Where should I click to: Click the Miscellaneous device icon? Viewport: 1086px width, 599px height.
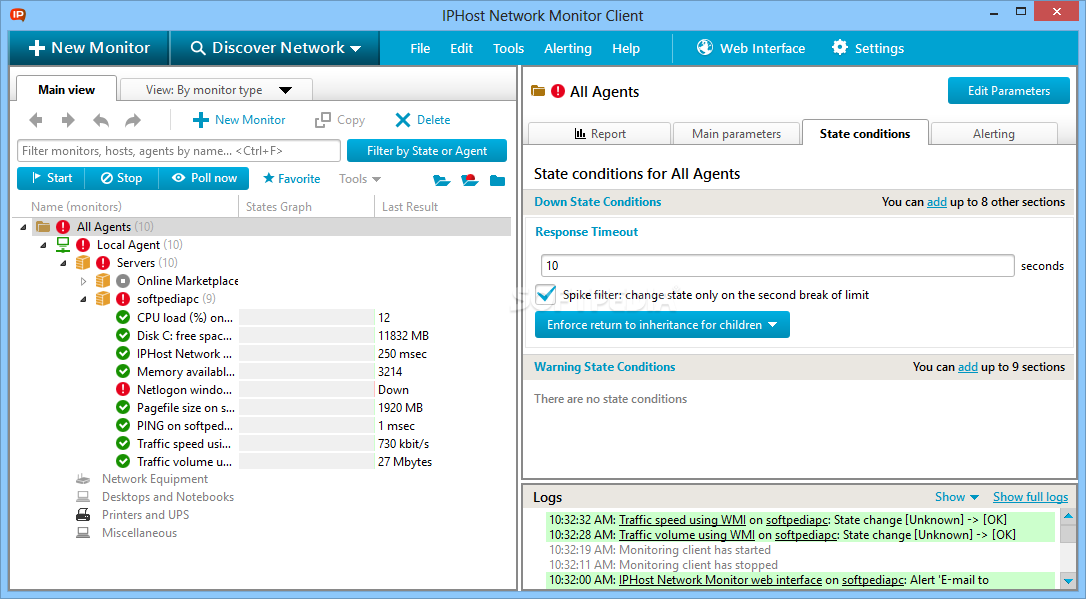pos(83,533)
